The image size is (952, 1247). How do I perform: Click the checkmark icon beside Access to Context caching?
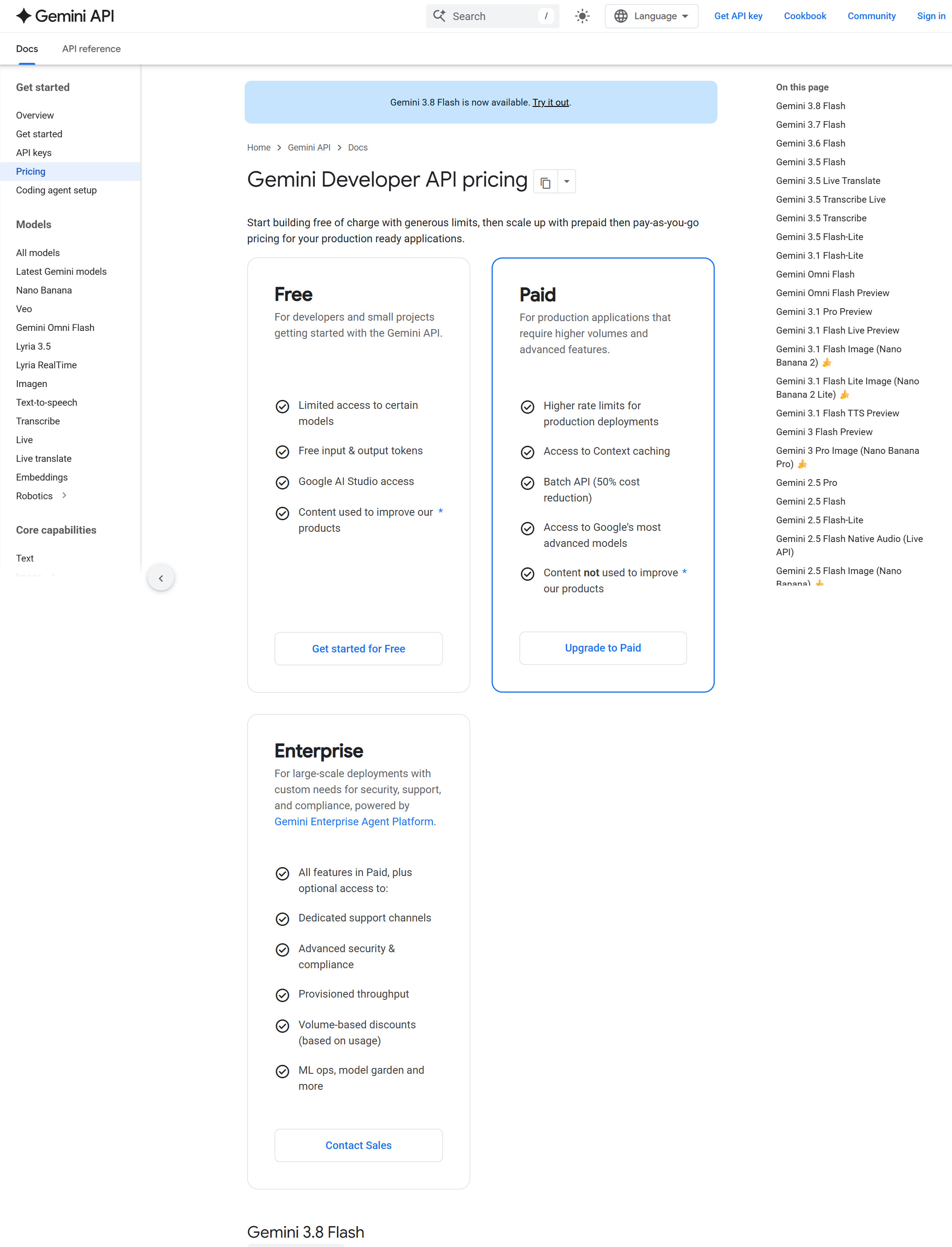point(527,452)
